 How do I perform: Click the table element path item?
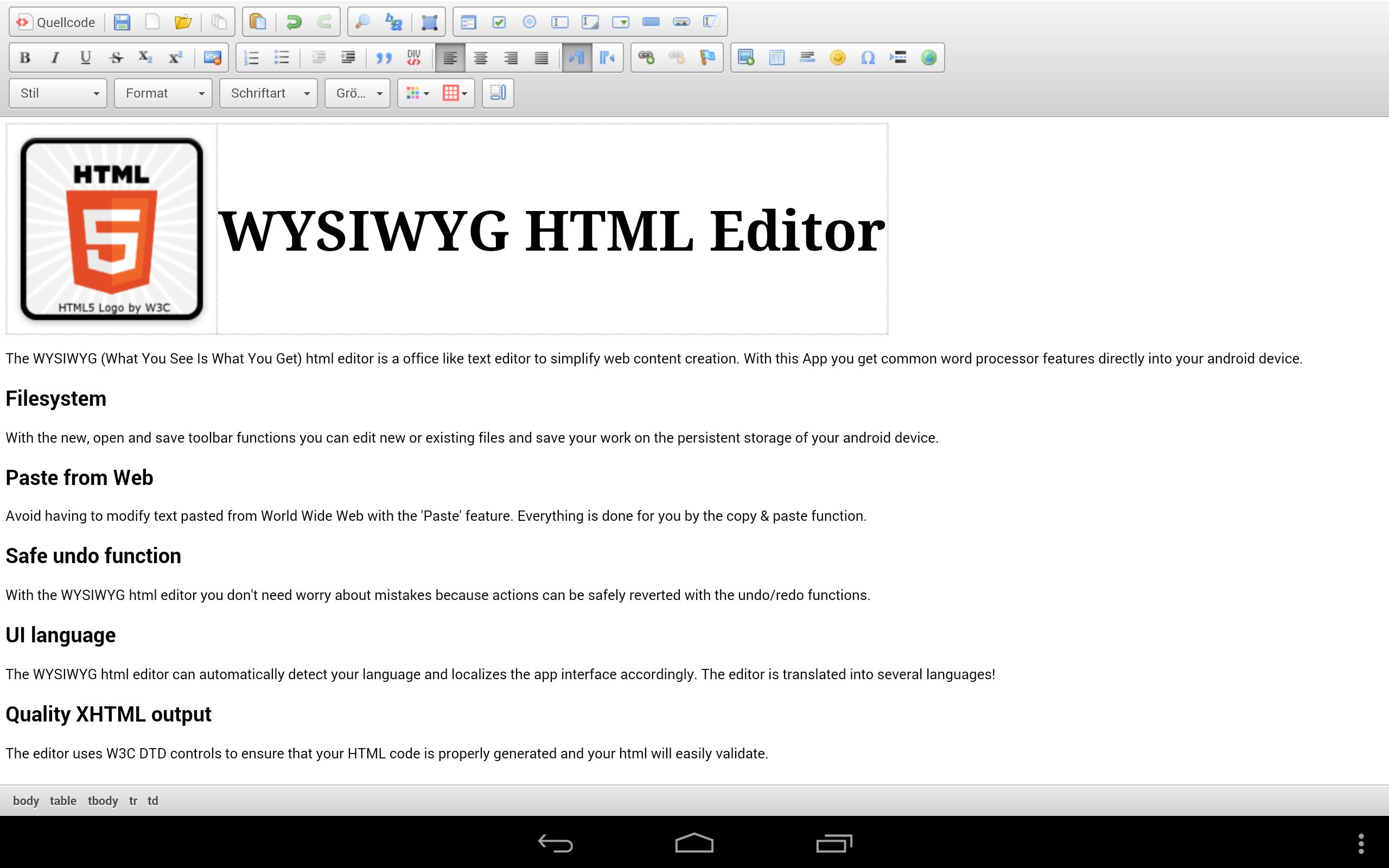pos(63,800)
